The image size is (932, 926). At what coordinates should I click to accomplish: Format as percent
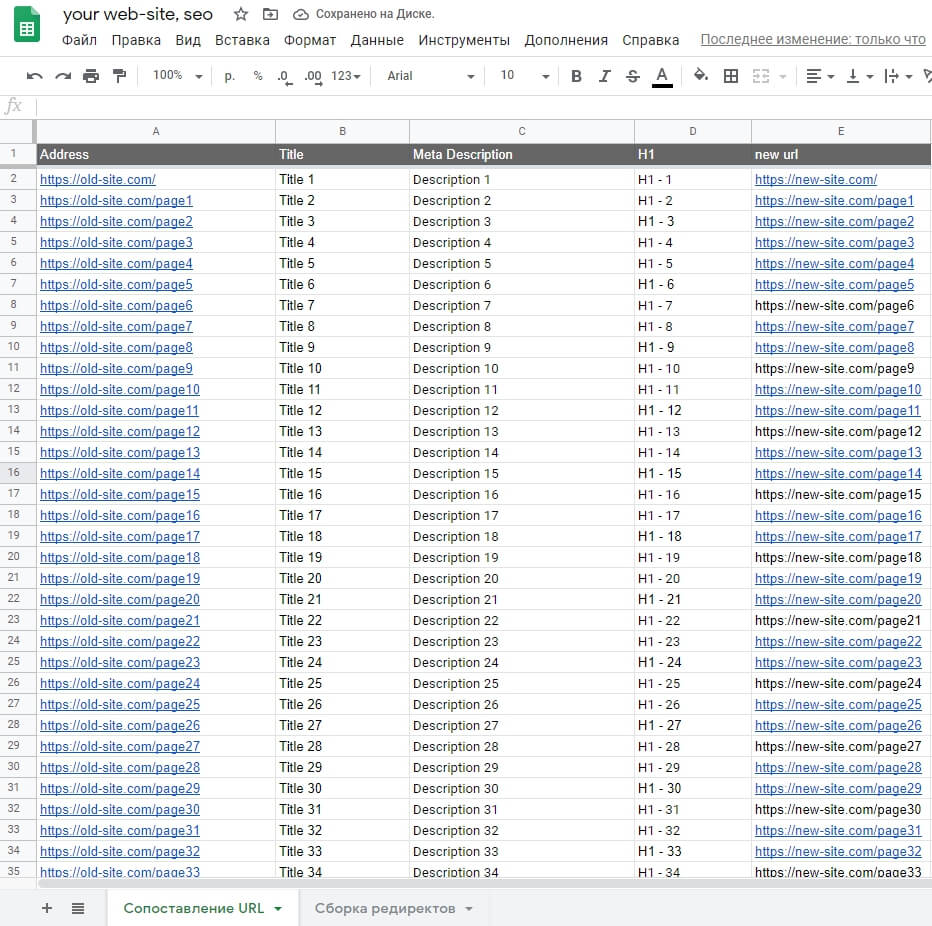click(x=257, y=75)
